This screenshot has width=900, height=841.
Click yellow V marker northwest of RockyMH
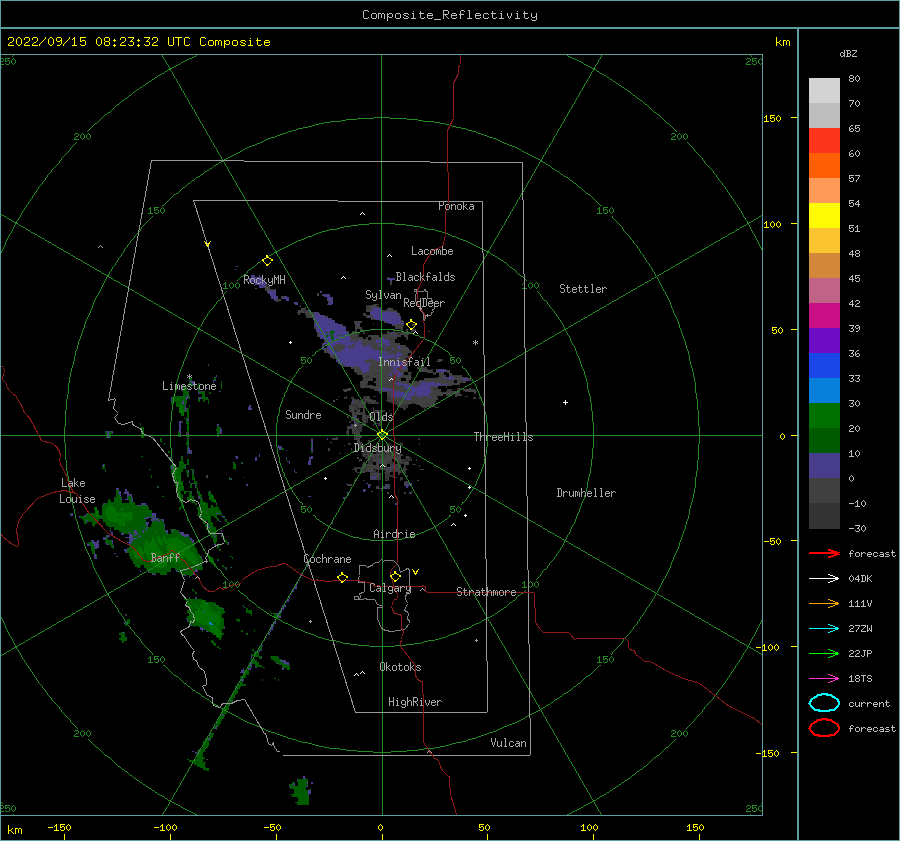(208, 245)
